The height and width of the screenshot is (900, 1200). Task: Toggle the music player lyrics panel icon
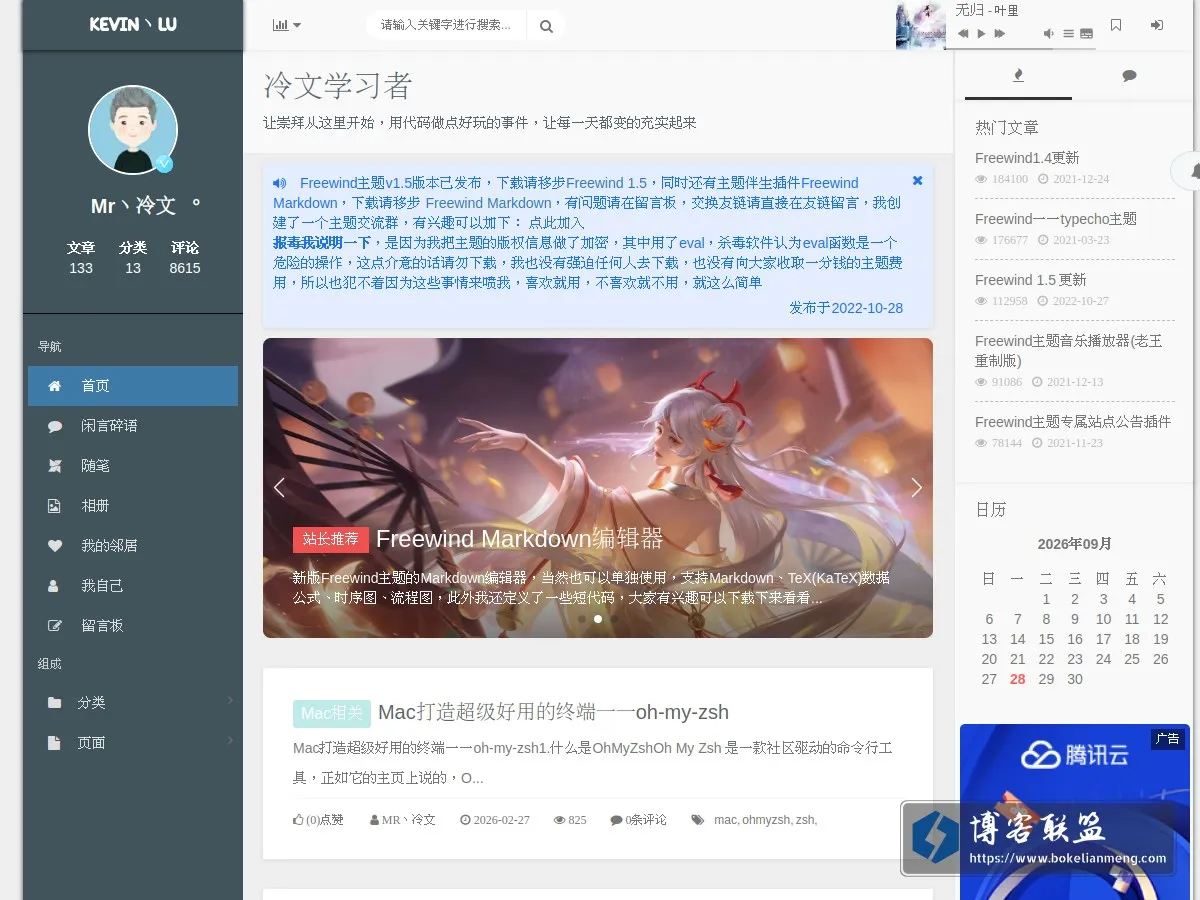(x=1087, y=33)
